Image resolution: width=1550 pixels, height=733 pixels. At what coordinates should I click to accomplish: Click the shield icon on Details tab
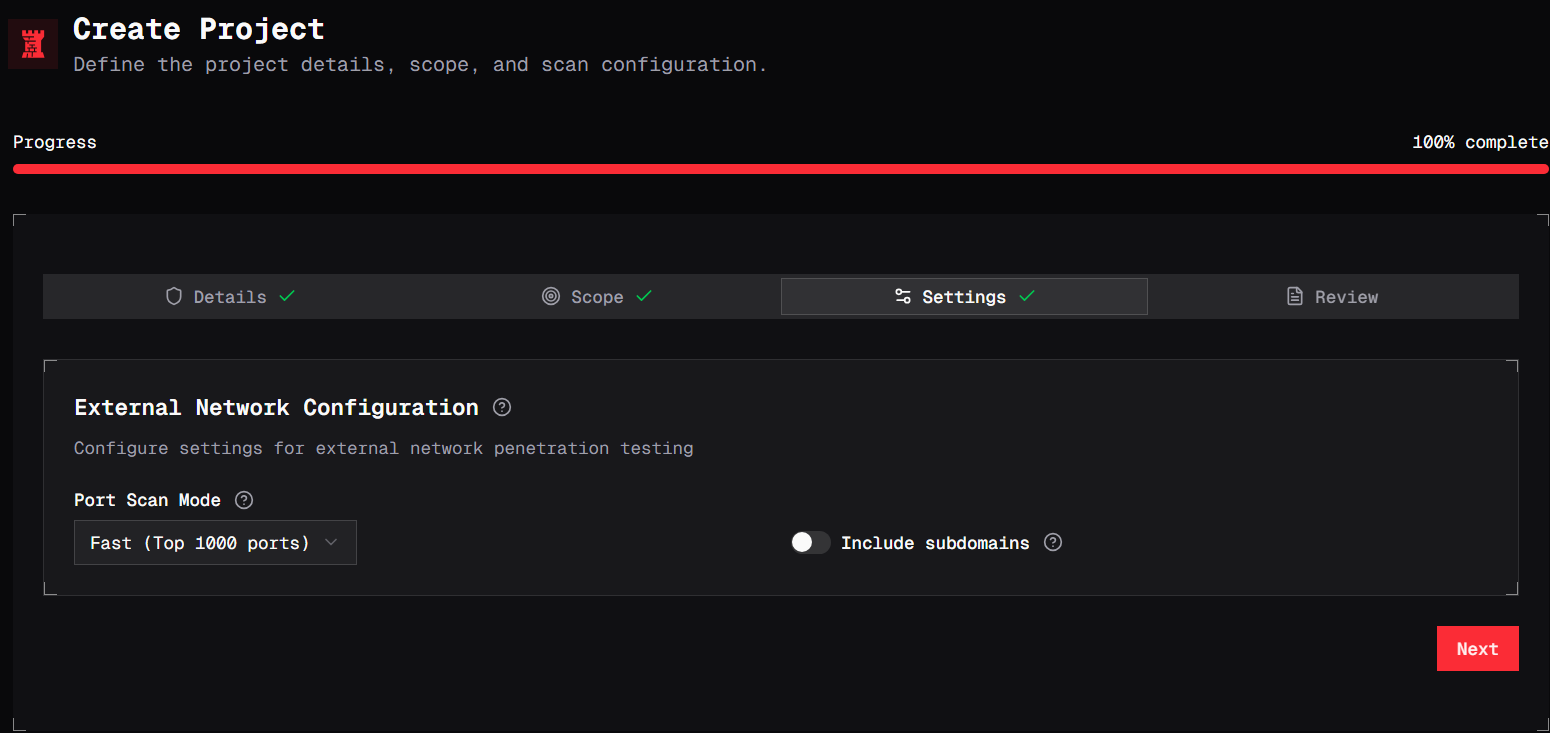(x=174, y=297)
